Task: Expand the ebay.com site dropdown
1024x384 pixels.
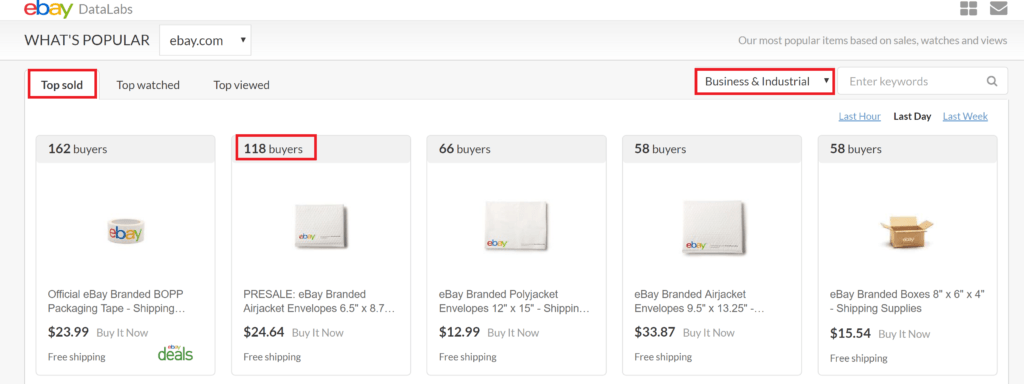Action: 205,40
